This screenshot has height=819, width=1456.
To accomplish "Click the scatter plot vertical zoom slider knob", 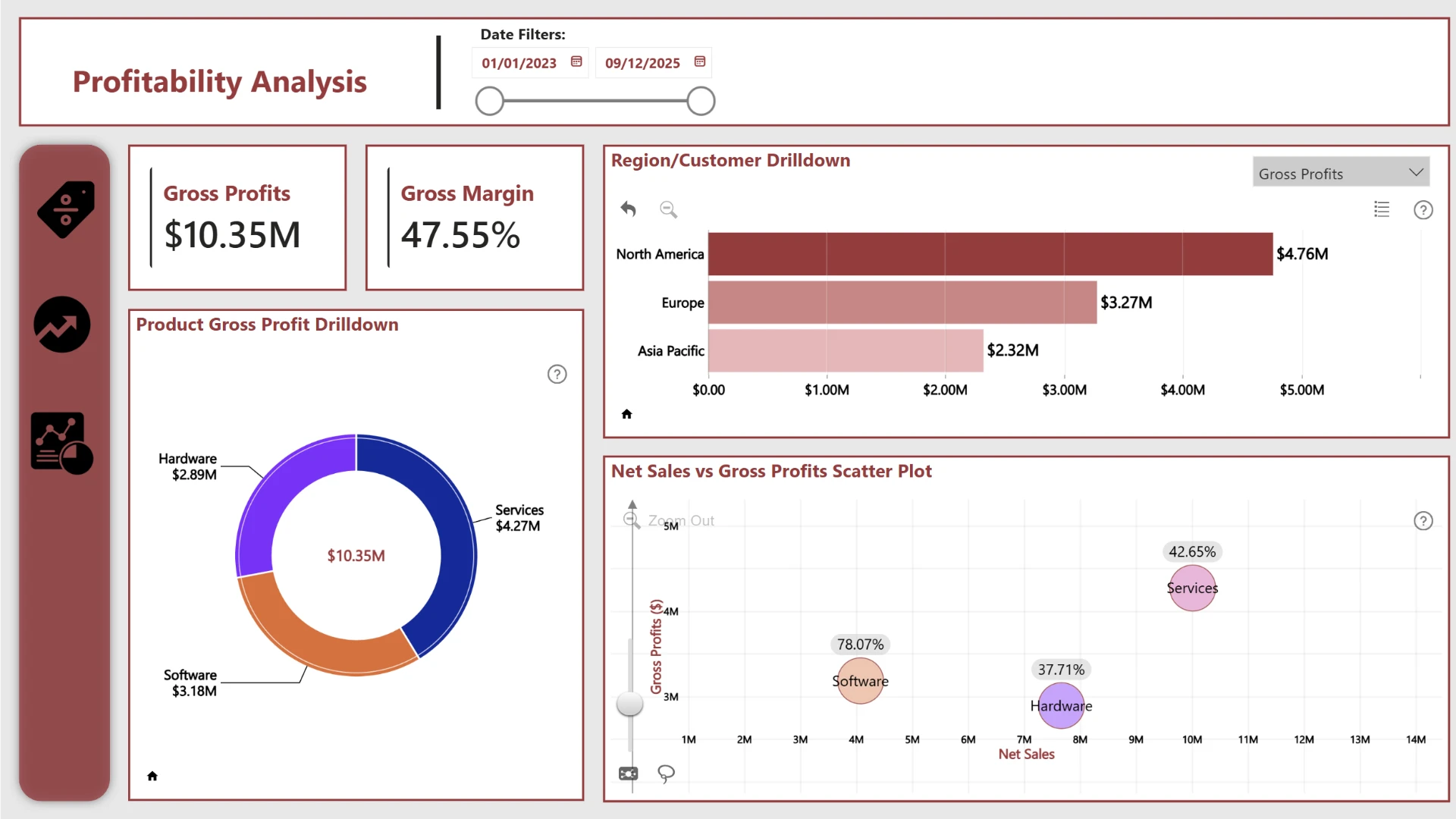I will click(x=629, y=703).
